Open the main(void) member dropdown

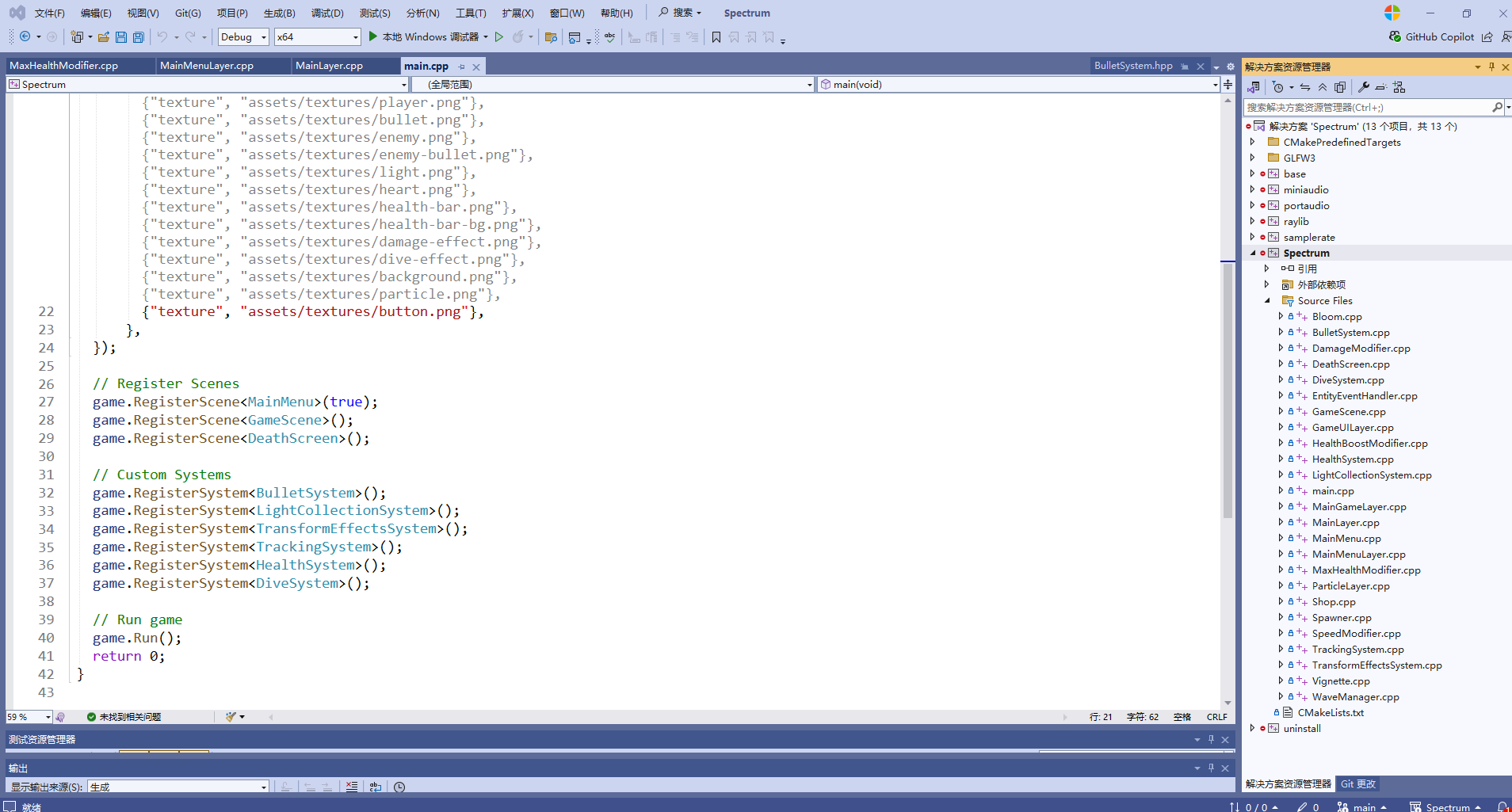tap(1019, 84)
